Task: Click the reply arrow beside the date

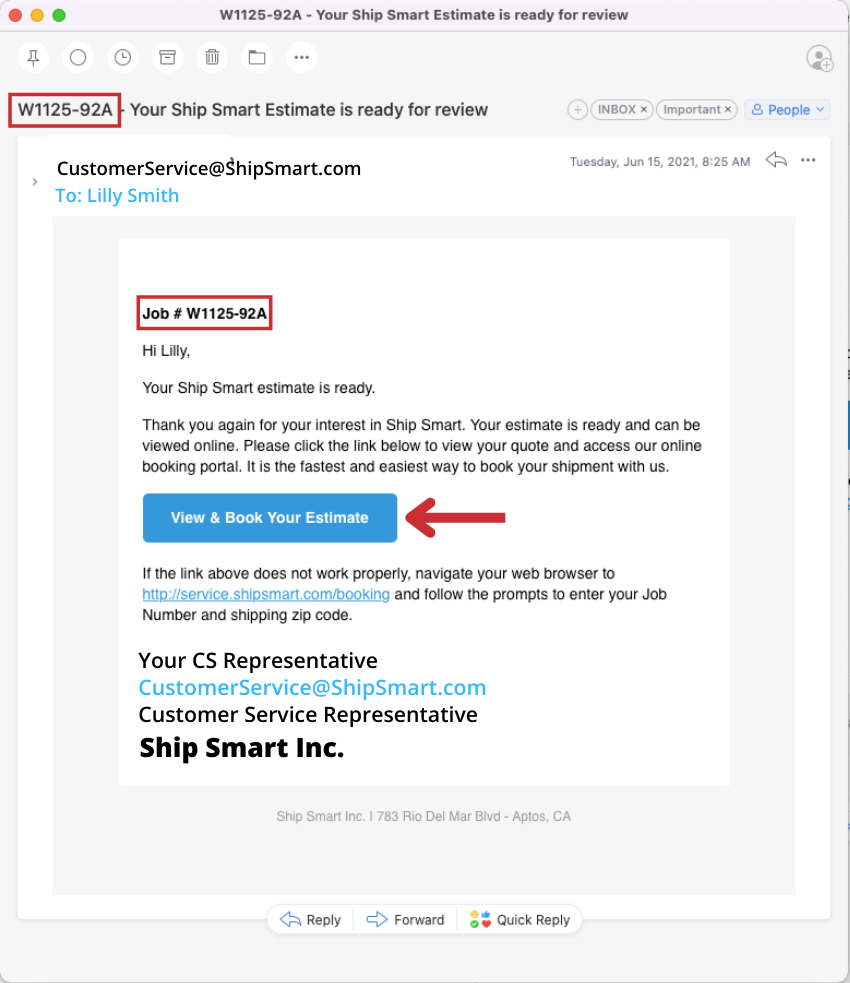Action: coord(776,160)
